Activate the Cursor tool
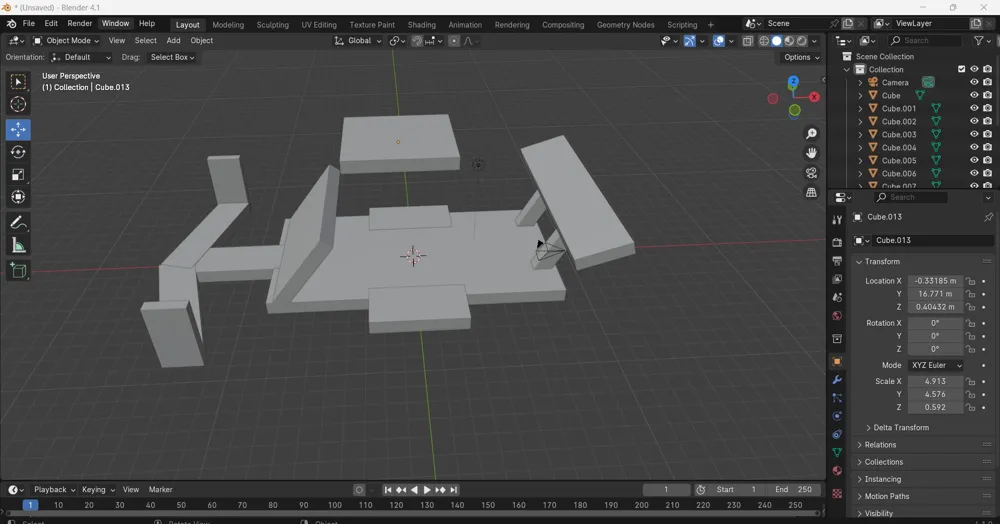Image resolution: width=1000 pixels, height=524 pixels. tap(18, 104)
